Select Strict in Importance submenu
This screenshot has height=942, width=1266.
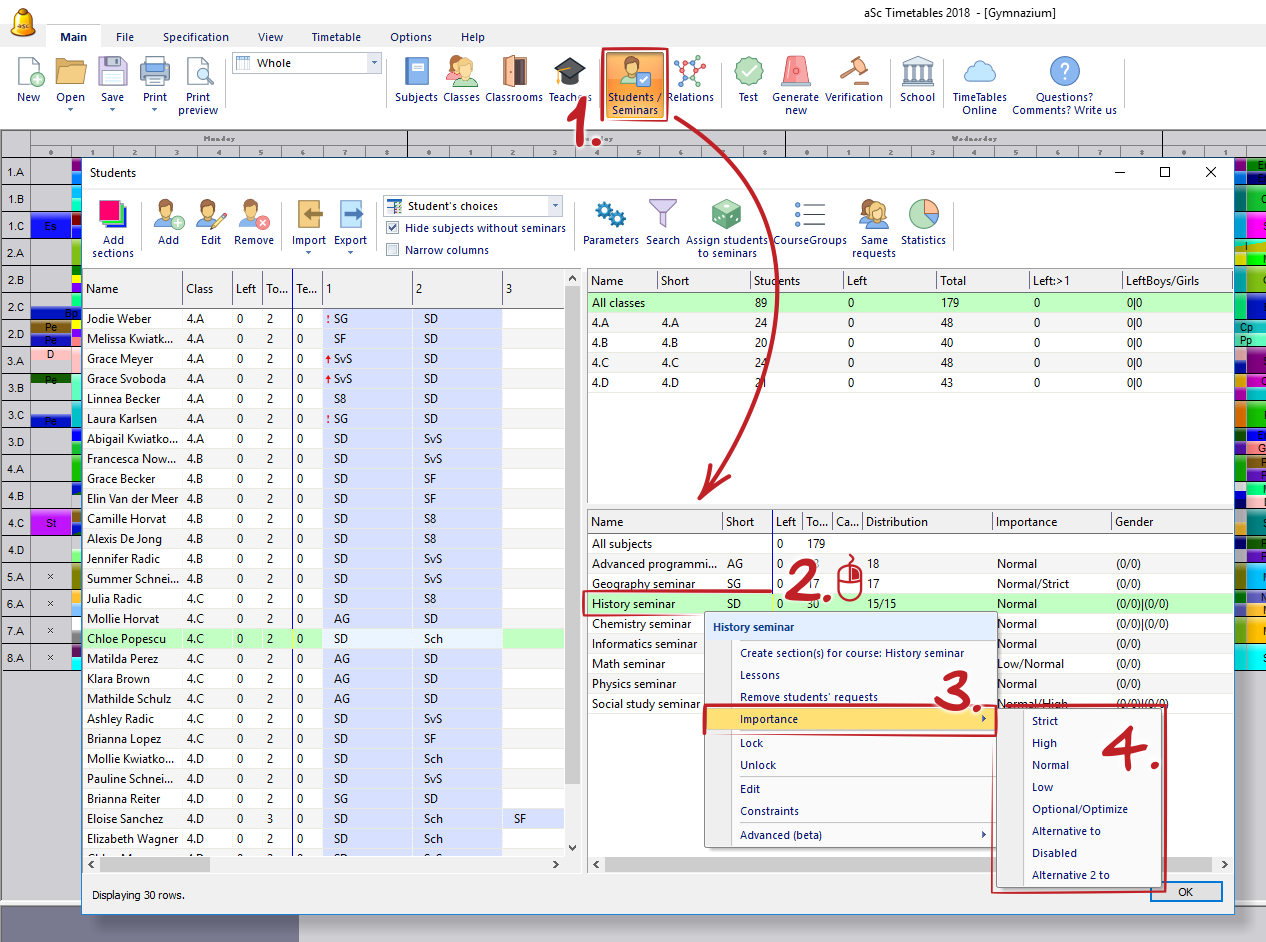(x=1045, y=721)
